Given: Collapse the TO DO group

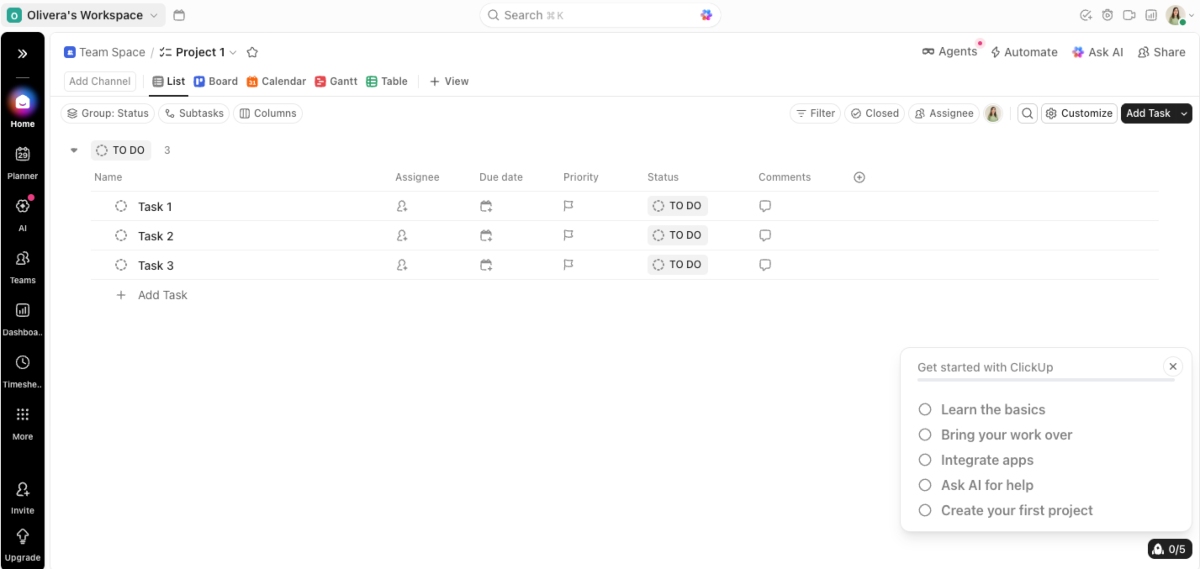Looking at the screenshot, I should tap(74, 151).
